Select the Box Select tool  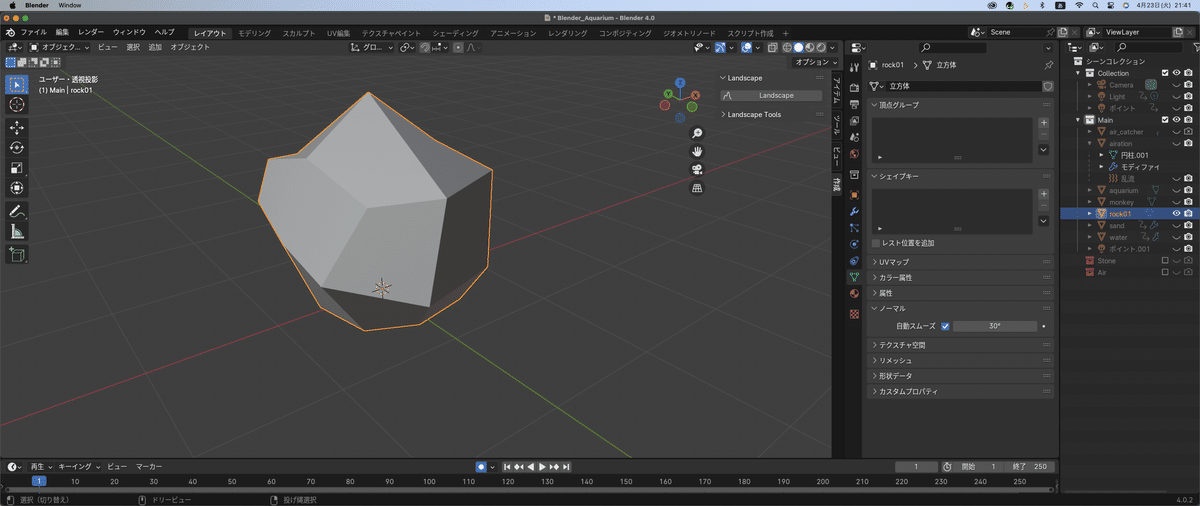pyautogui.click(x=17, y=84)
